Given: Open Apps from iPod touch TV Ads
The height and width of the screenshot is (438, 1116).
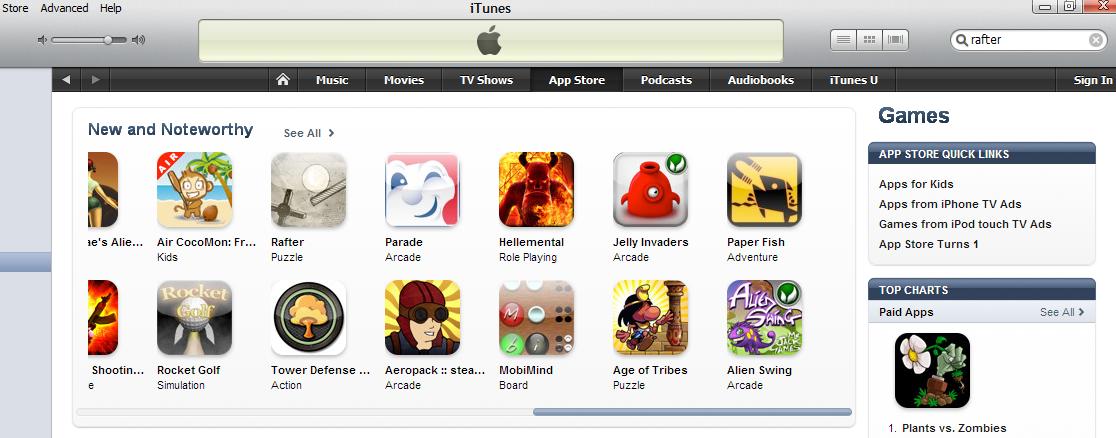Looking at the screenshot, I should [x=964, y=224].
